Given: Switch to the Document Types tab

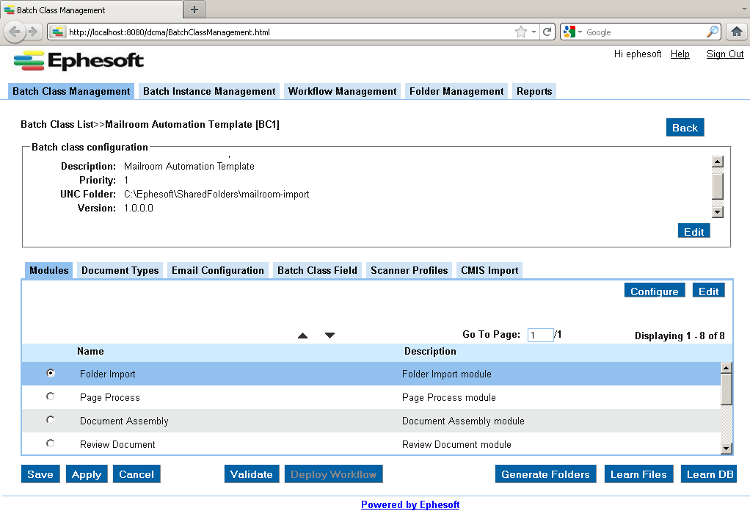Looking at the screenshot, I should pyautogui.click(x=120, y=270).
